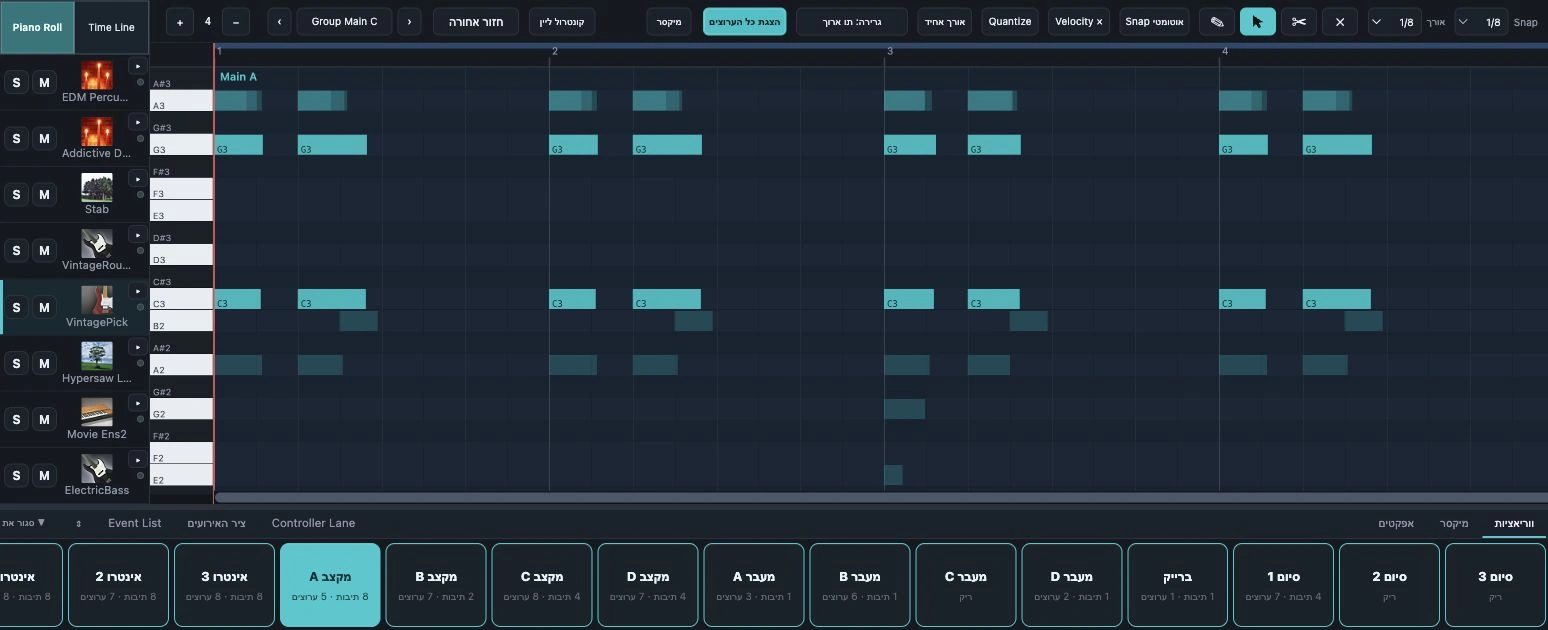Choose the scissors cut tool
This screenshot has width=1548, height=630.
[x=1298, y=21]
